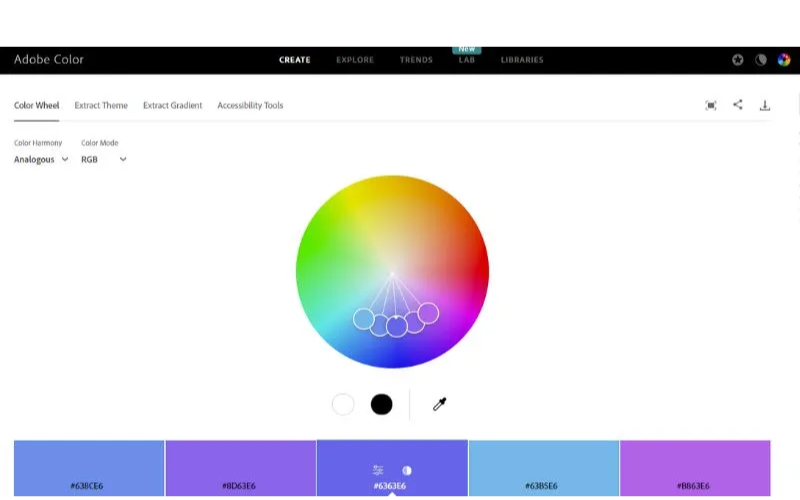Select the white background circle

(343, 404)
